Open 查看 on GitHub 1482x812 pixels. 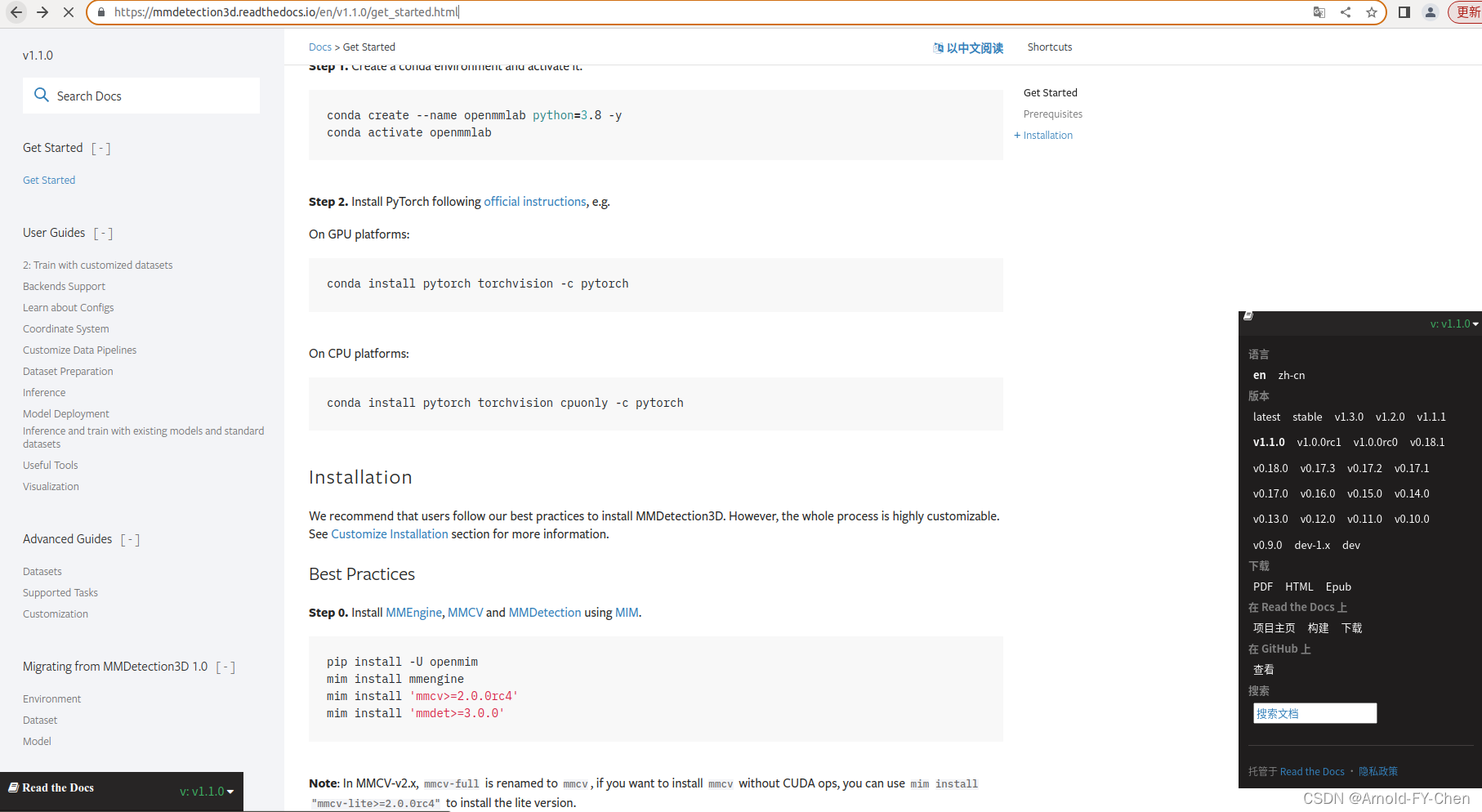click(x=1263, y=669)
